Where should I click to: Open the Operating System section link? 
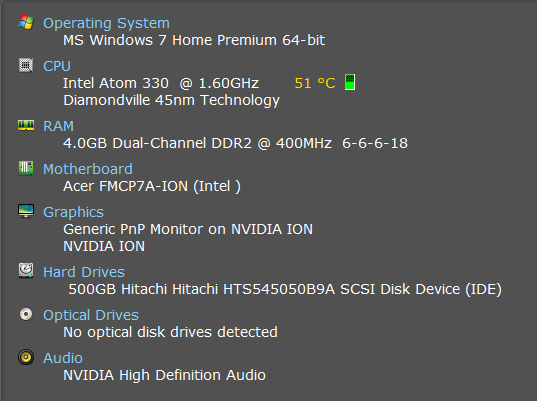(x=106, y=23)
